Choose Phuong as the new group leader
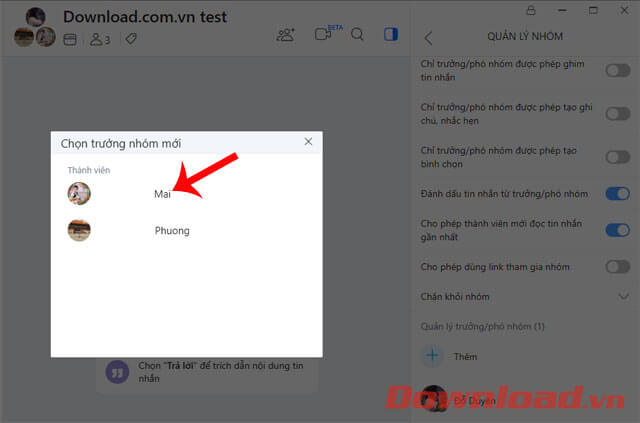The image size is (640, 423). 187,230
